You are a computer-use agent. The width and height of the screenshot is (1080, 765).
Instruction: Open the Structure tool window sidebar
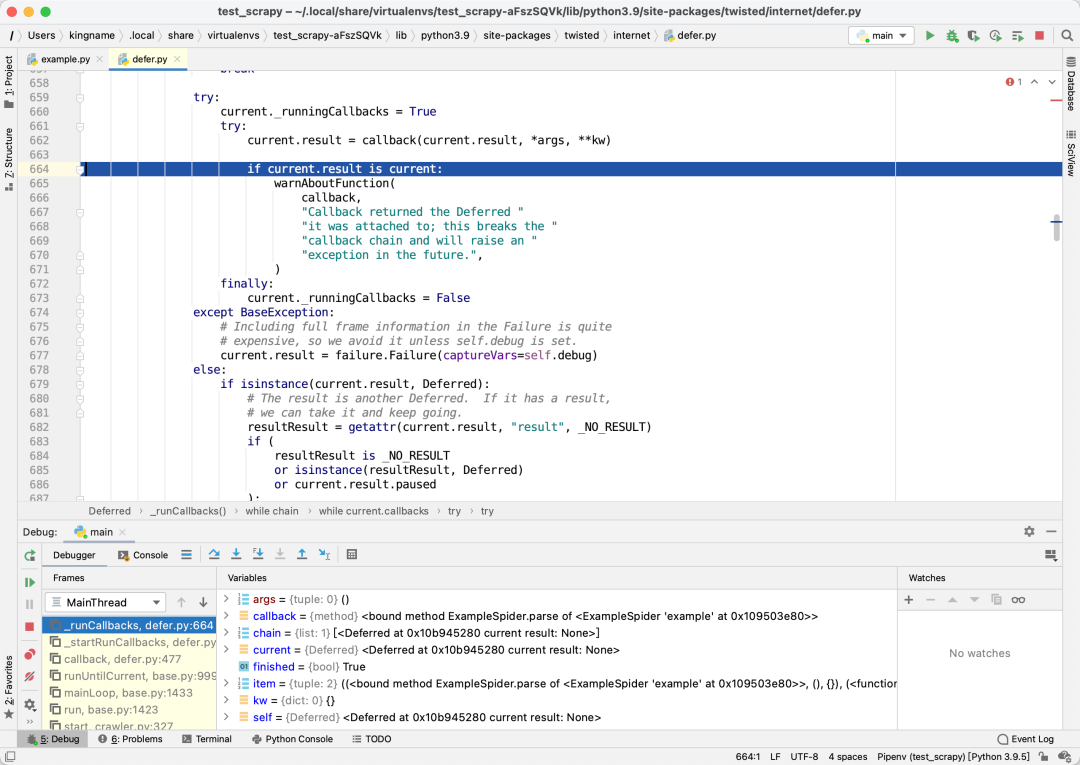click(9, 159)
